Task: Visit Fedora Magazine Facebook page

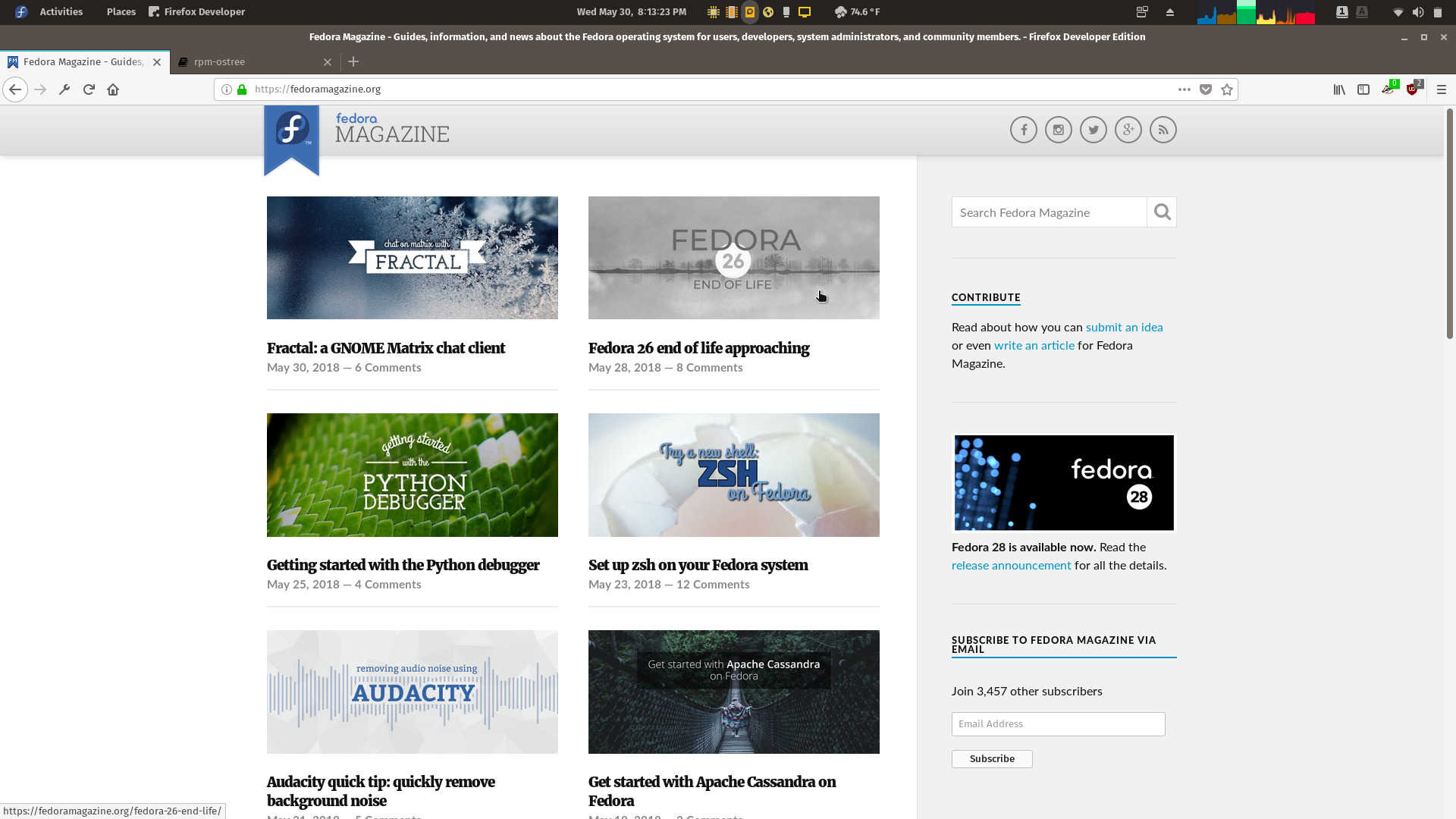Action: point(1024,130)
